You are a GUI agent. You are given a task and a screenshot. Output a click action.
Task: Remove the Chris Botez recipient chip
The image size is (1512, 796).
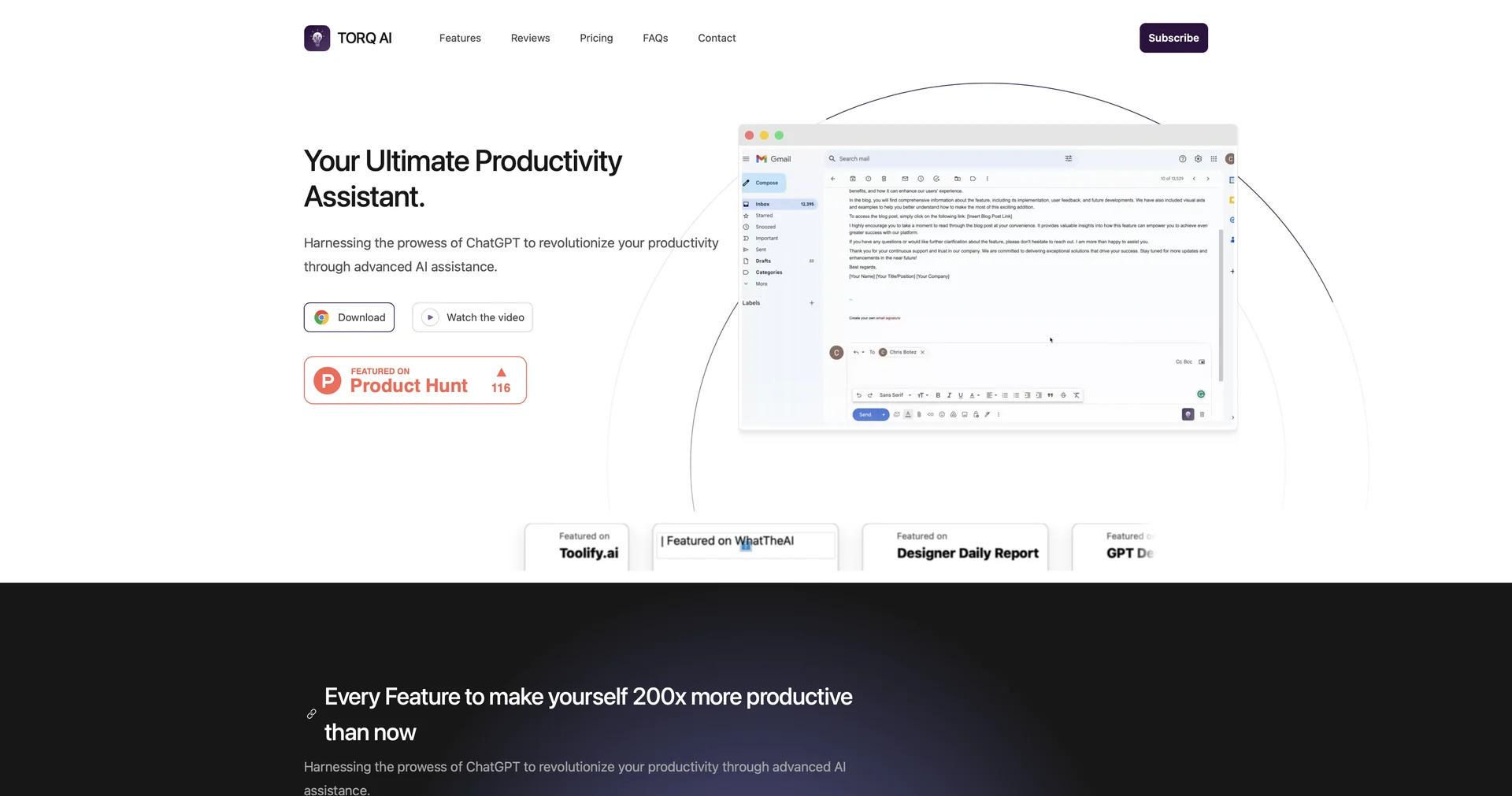click(x=922, y=352)
